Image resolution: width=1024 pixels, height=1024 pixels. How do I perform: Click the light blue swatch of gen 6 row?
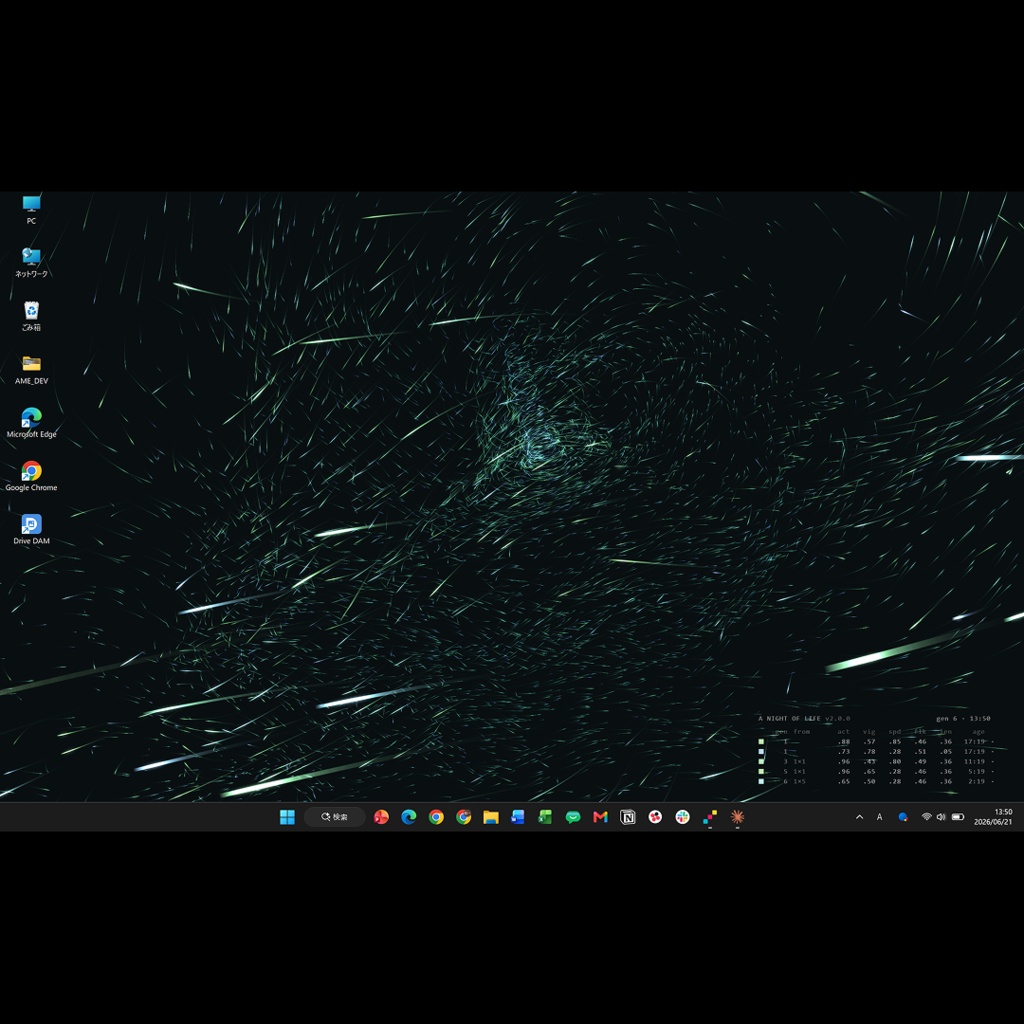[x=761, y=781]
